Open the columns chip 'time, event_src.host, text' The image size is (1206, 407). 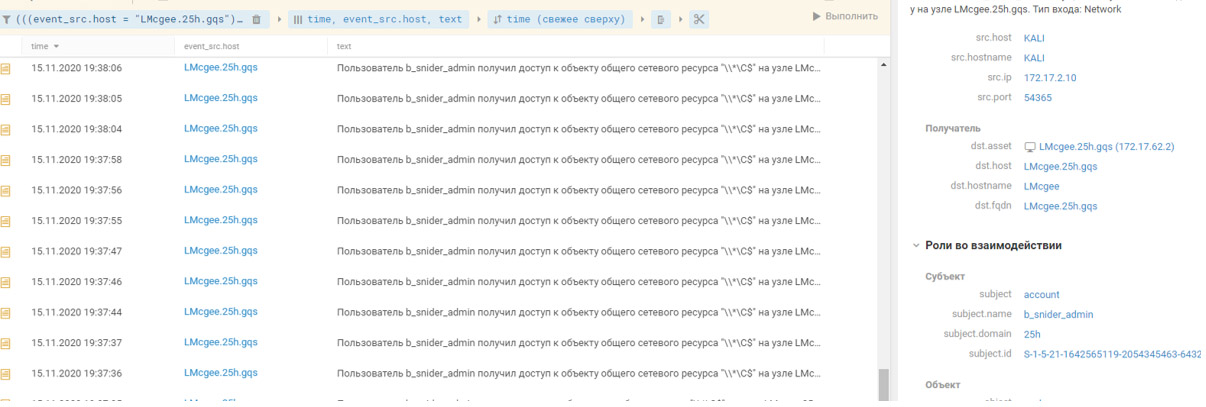(x=378, y=19)
